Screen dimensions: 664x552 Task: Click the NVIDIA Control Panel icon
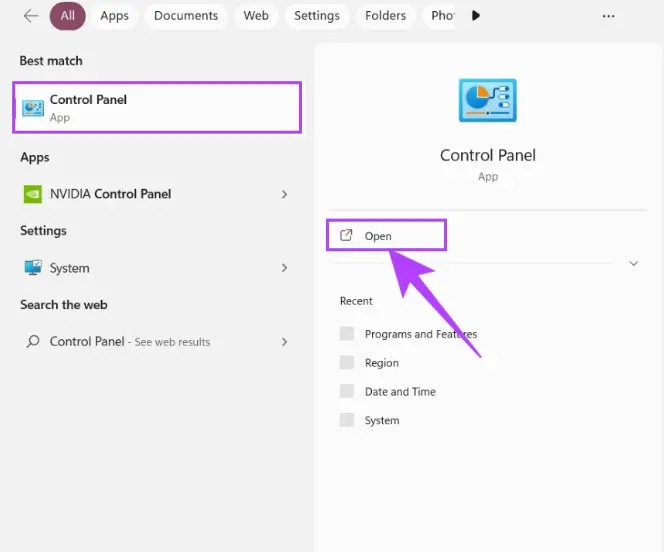33,194
